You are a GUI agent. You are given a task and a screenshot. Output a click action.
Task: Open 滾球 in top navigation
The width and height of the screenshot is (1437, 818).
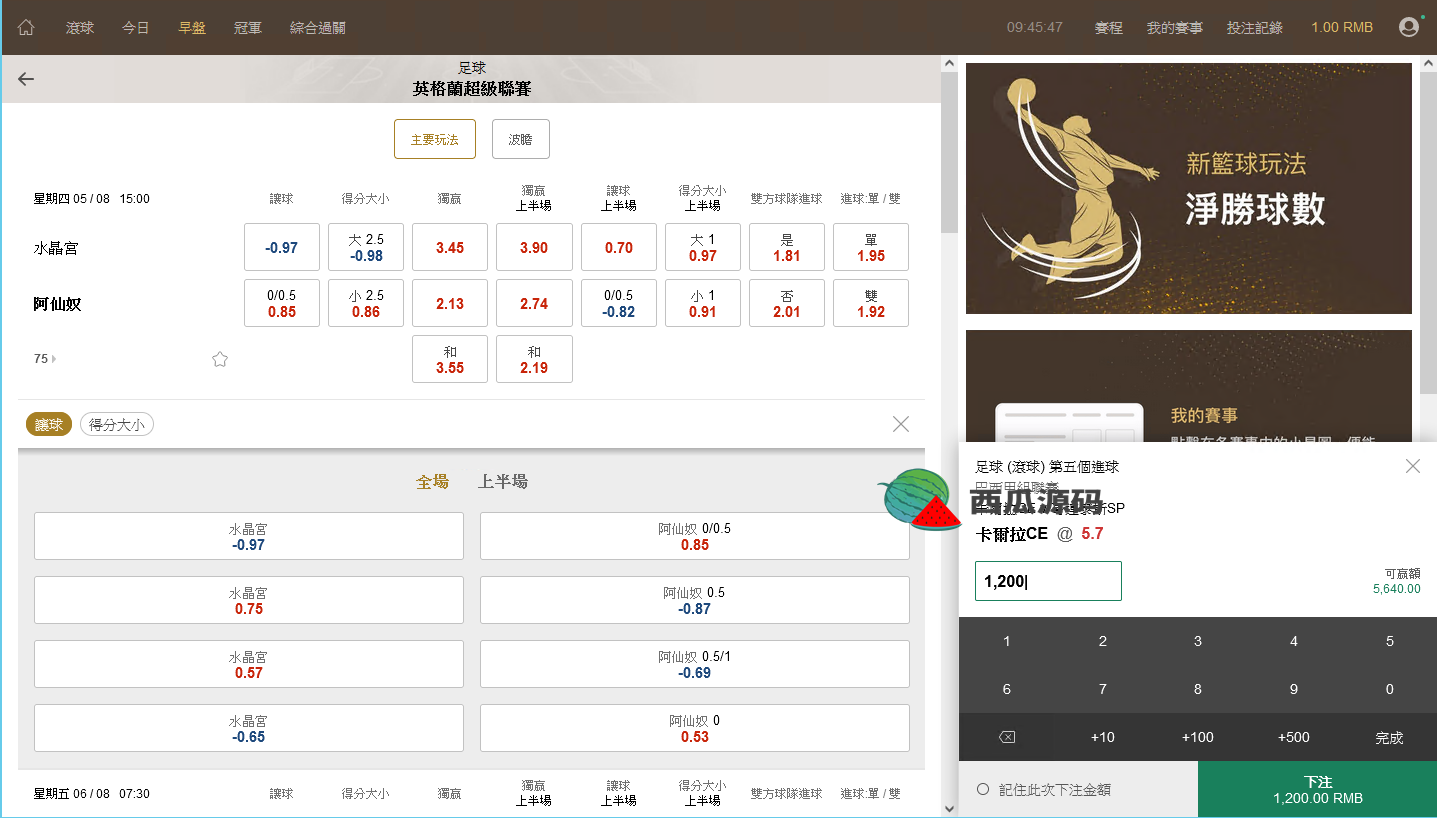coord(80,28)
